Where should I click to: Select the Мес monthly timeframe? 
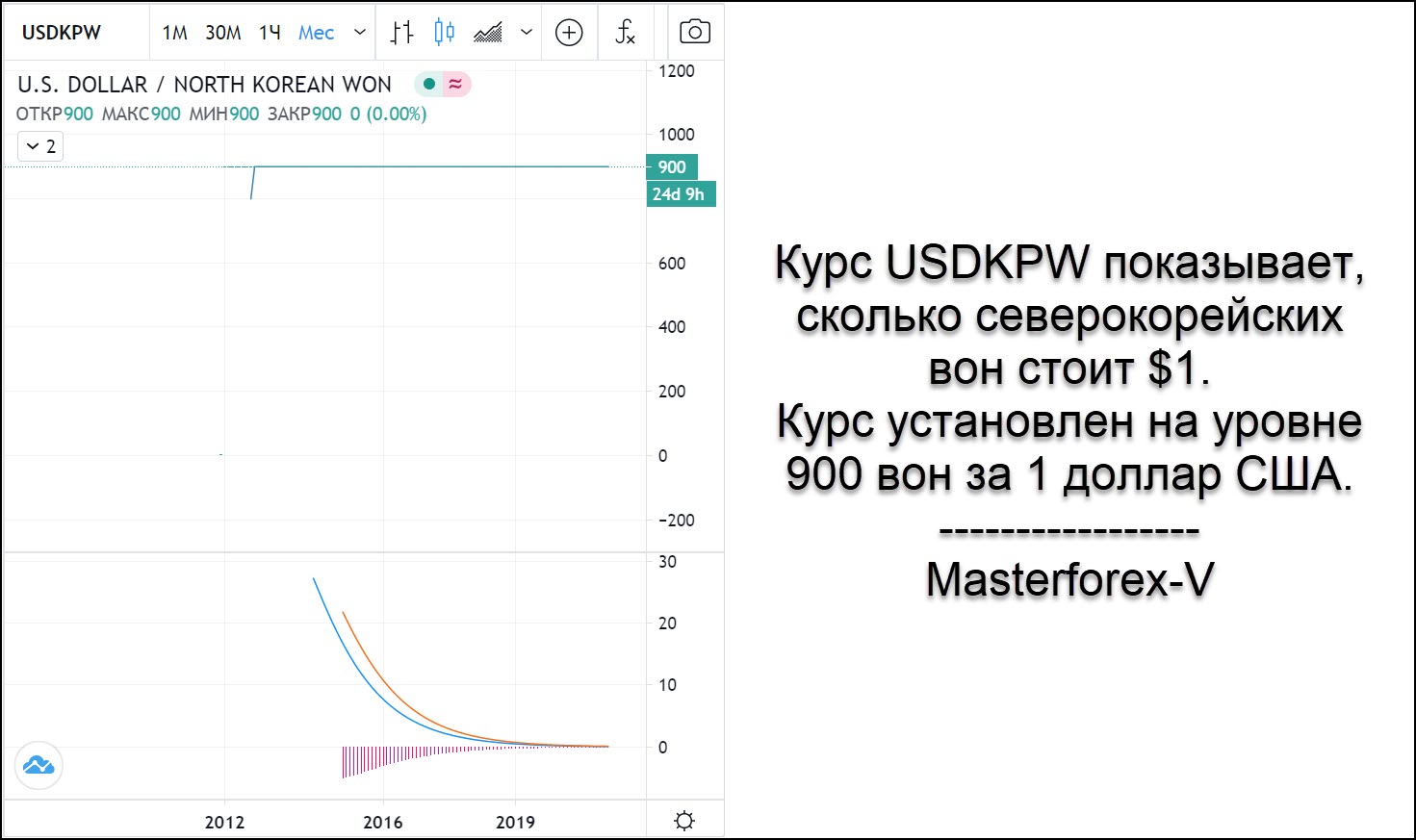point(316,33)
